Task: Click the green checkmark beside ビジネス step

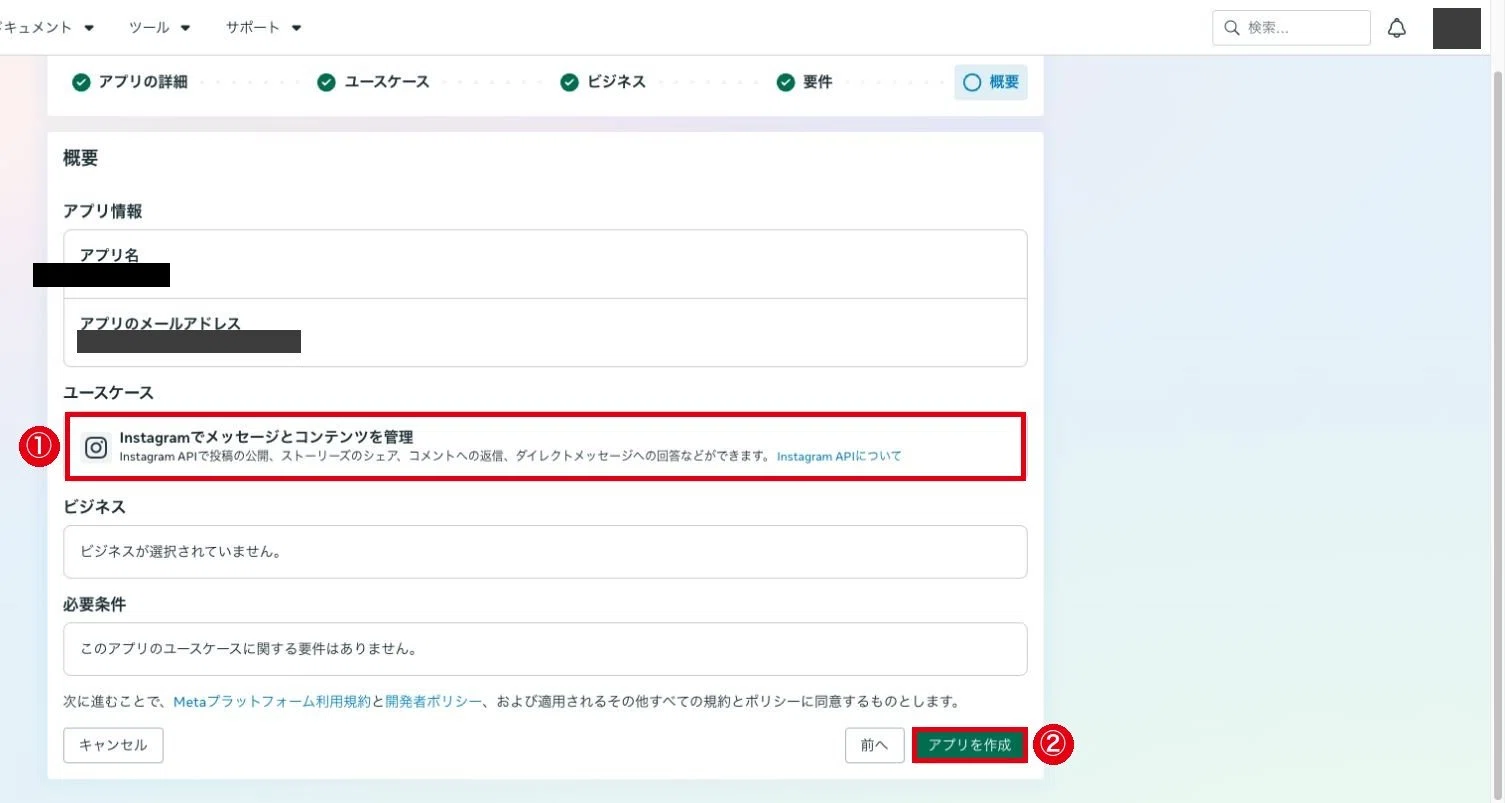Action: click(x=569, y=82)
